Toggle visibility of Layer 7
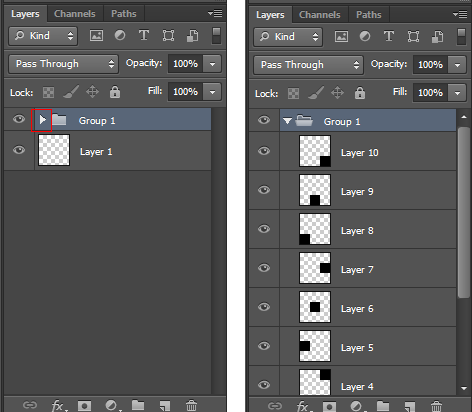The width and height of the screenshot is (472, 412). point(264,268)
